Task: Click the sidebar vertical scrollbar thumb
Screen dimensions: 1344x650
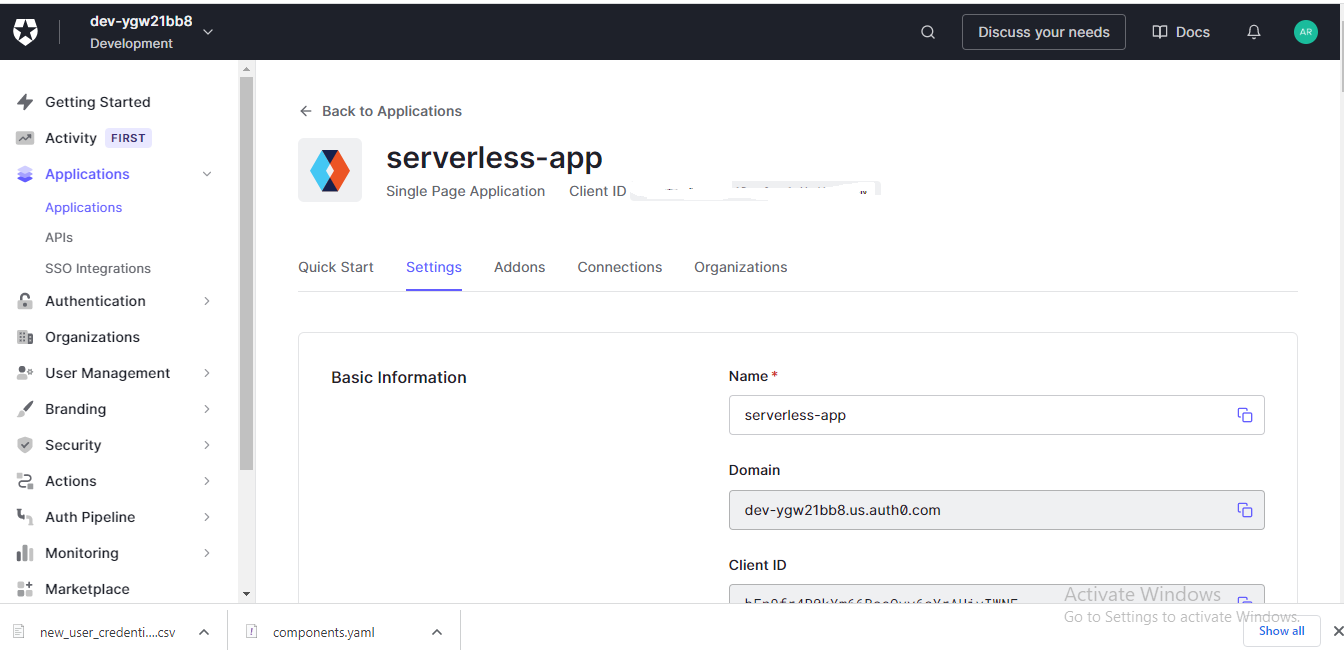Action: click(247, 273)
